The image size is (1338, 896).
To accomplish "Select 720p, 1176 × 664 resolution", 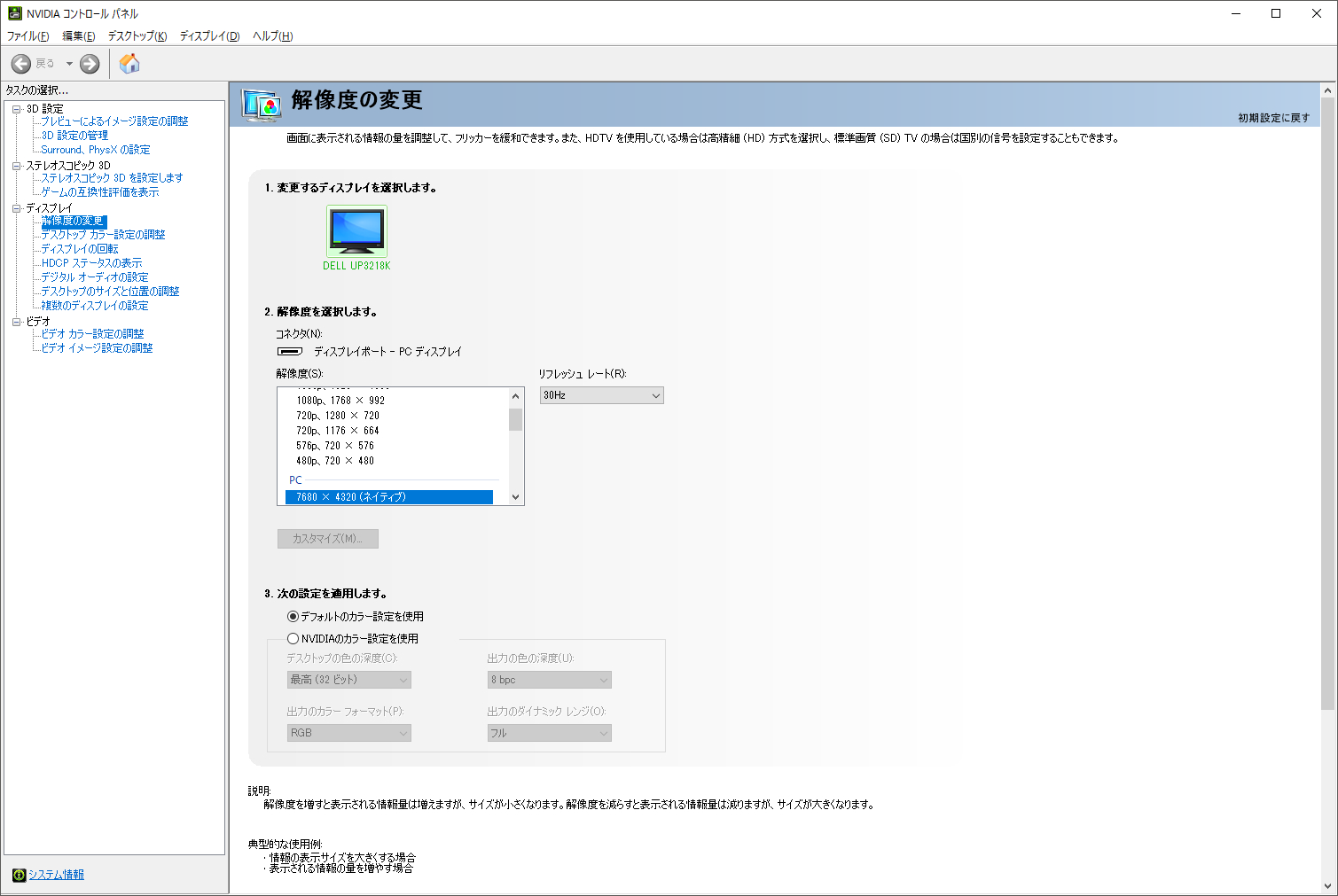I will [338, 431].
